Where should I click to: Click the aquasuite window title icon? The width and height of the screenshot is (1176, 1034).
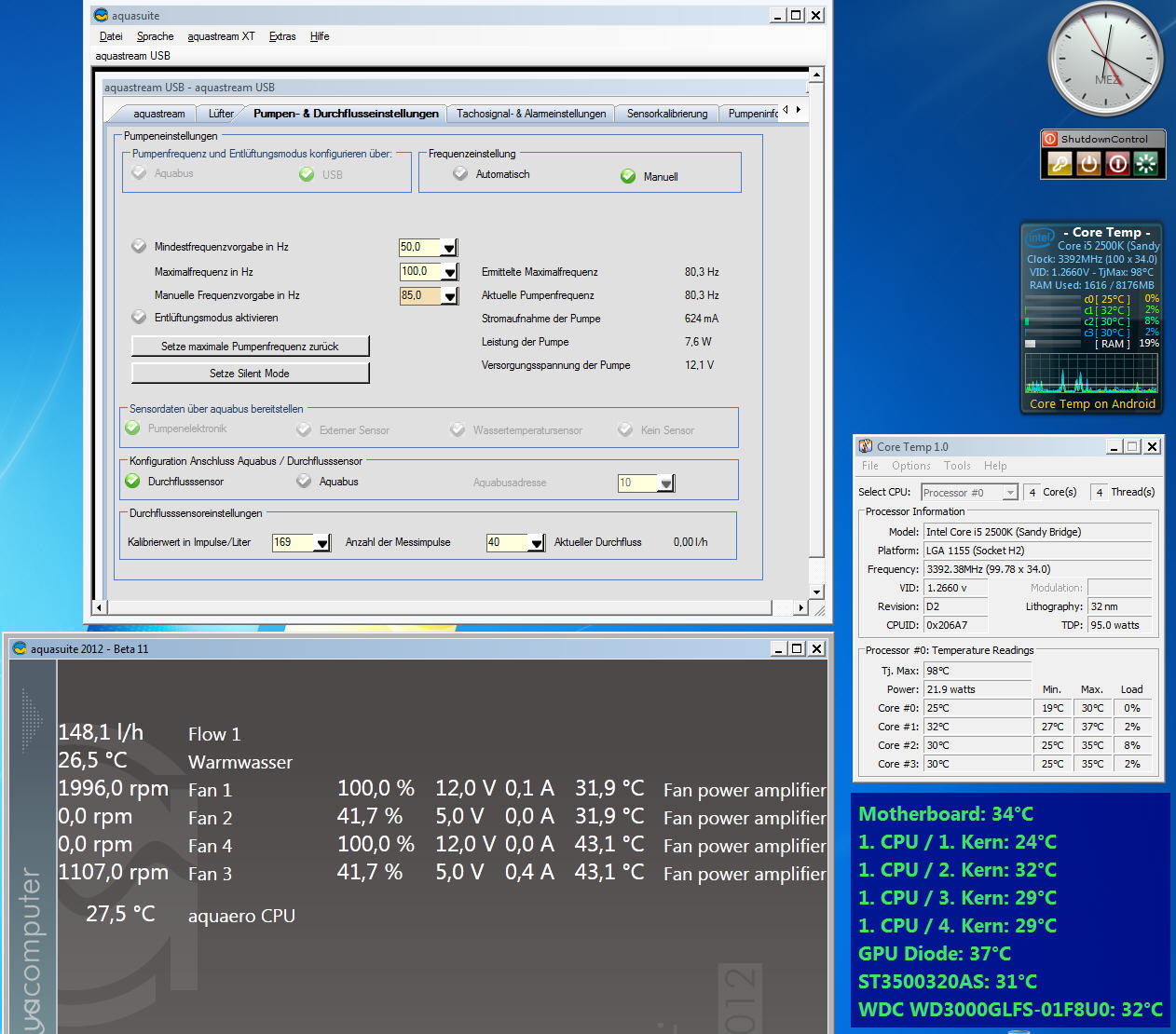(101, 15)
